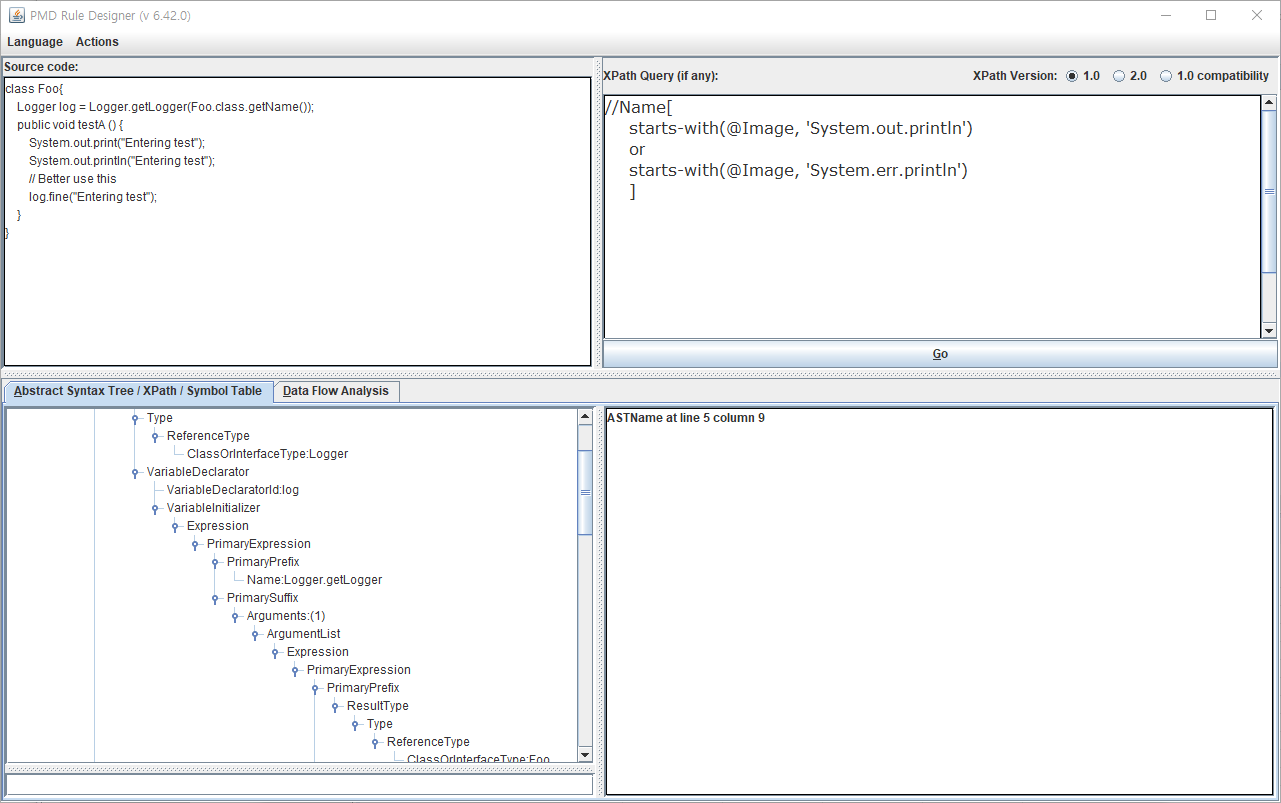Select Abstract Syntax Tree / XPath / Symbol Table tab

138,391
